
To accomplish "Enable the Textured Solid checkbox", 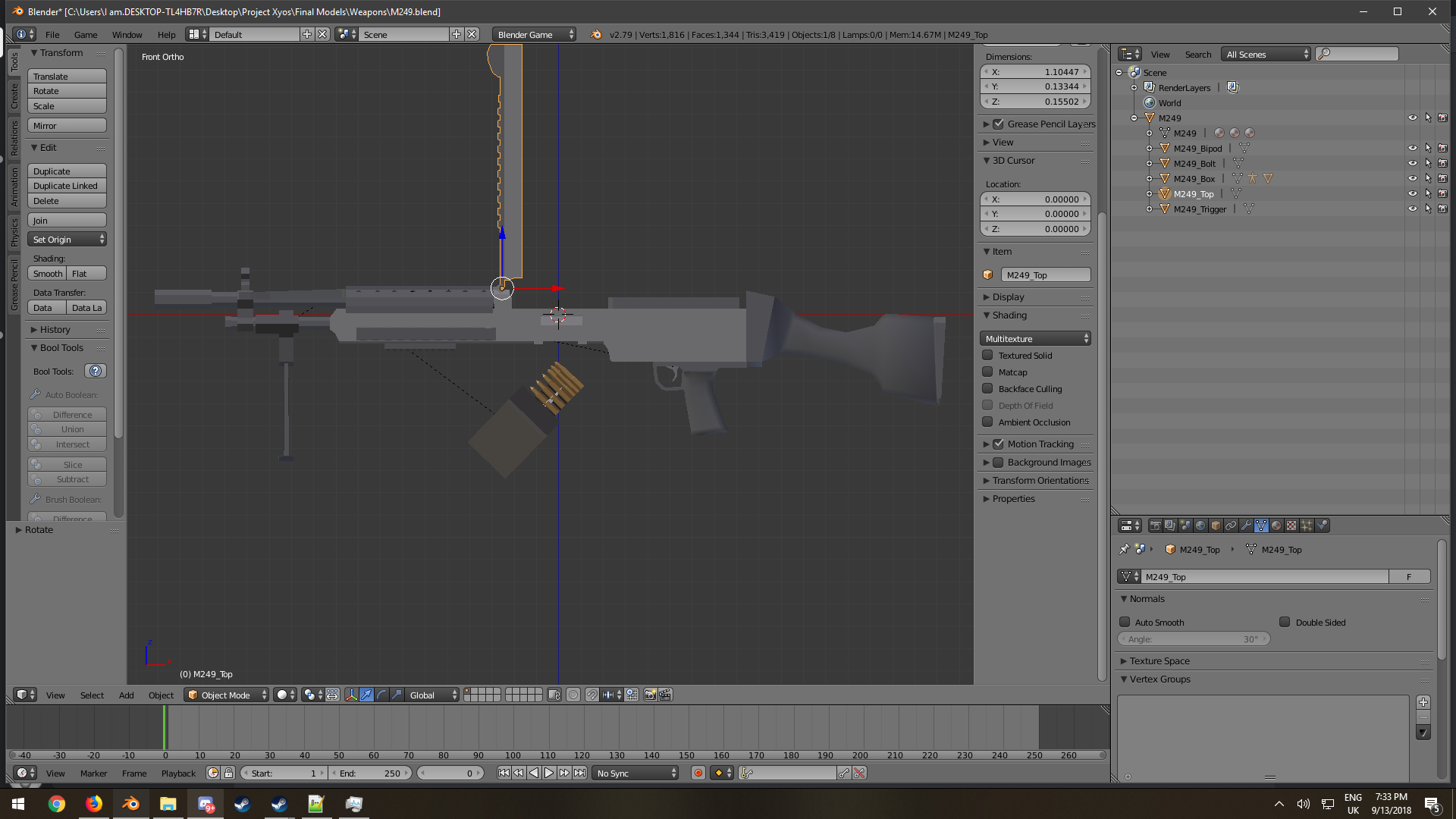I will click(987, 355).
